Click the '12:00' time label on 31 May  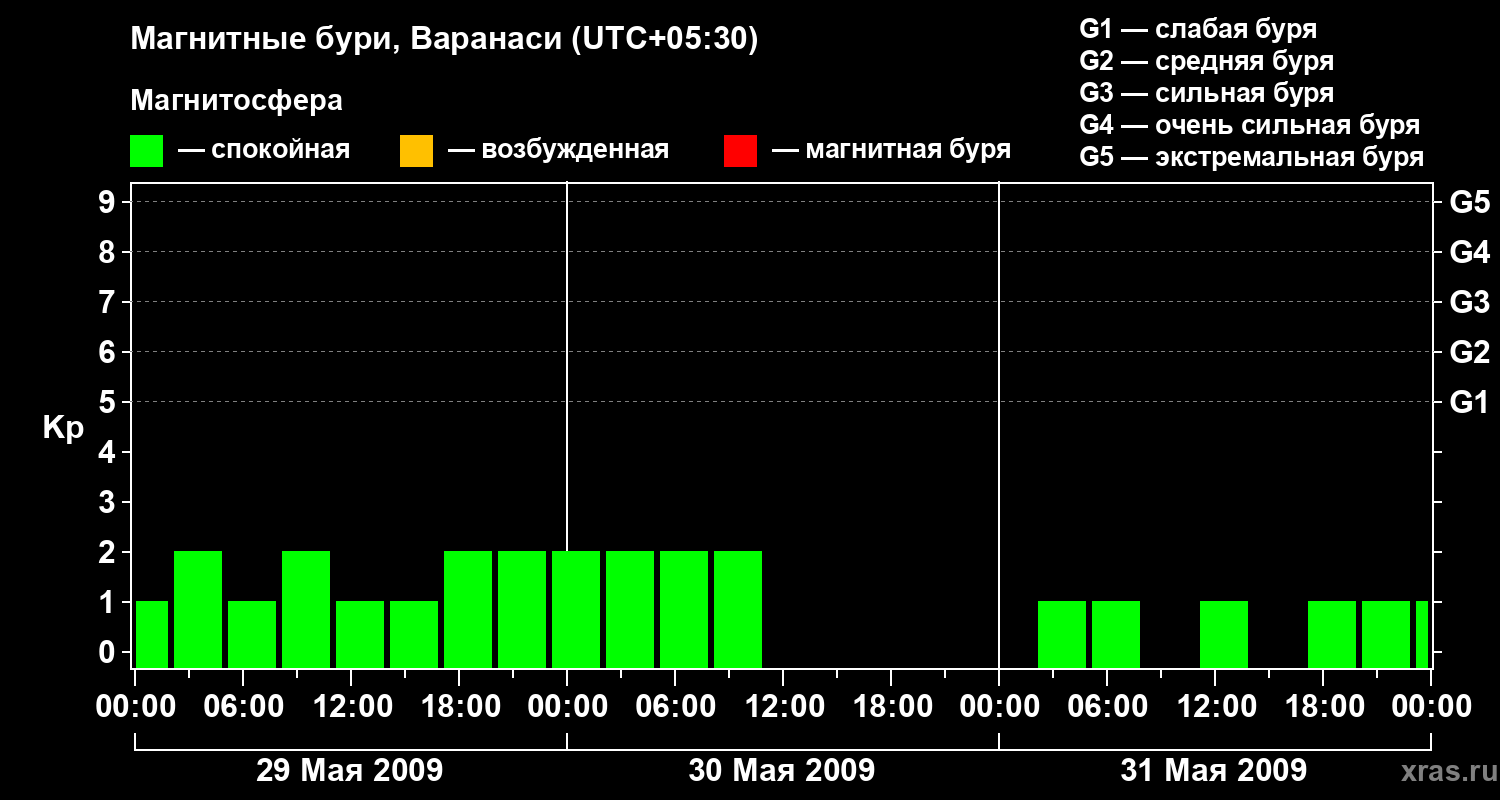pyautogui.click(x=1215, y=707)
